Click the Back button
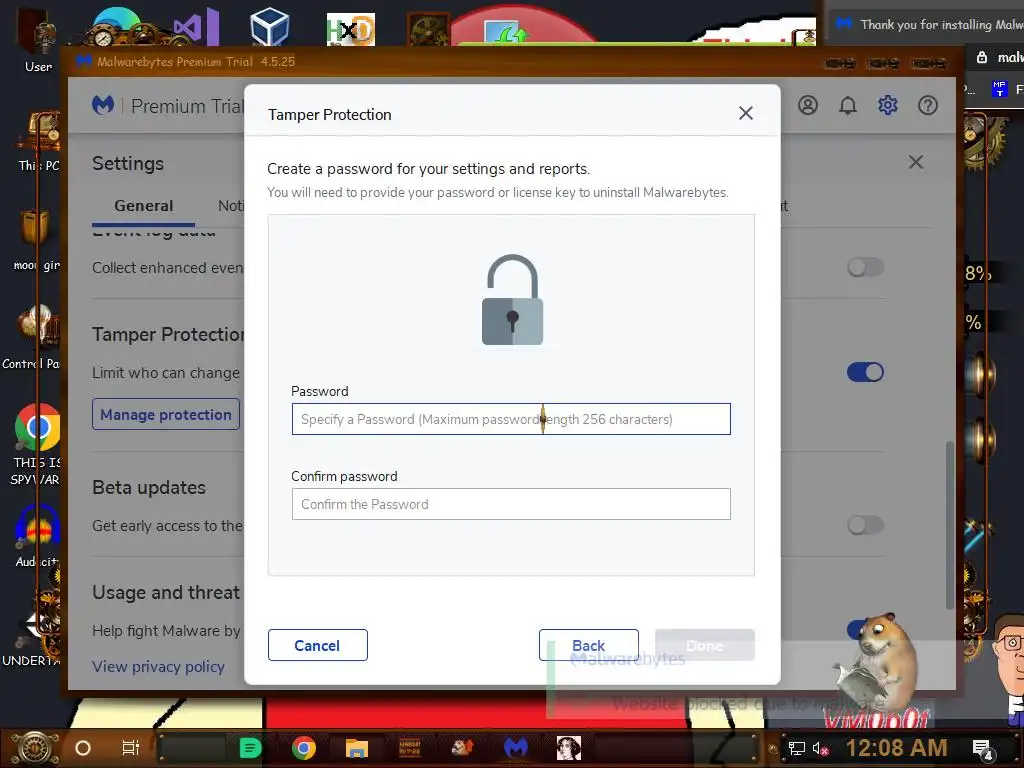Screen dimensions: 1024x768 point(588,645)
